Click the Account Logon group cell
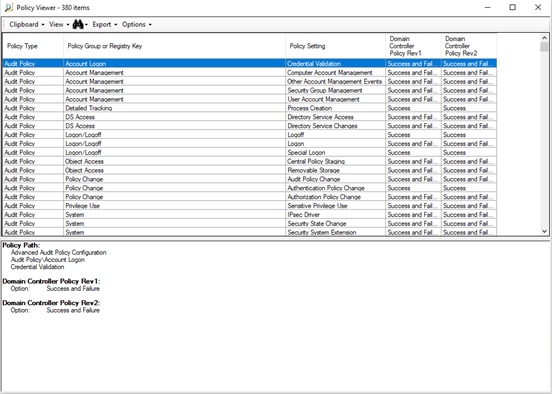 click(175, 63)
